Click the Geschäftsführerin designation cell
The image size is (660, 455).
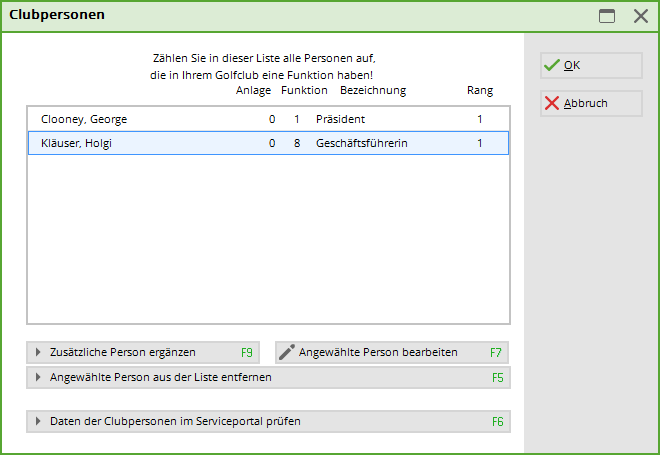click(x=362, y=143)
